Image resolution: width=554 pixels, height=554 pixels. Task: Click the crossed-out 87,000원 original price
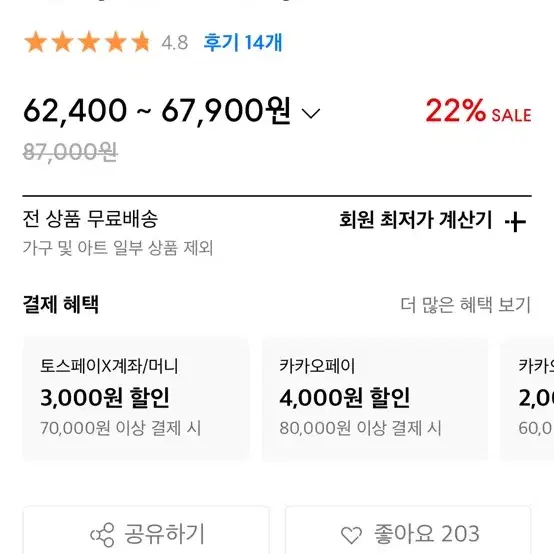coord(70,152)
